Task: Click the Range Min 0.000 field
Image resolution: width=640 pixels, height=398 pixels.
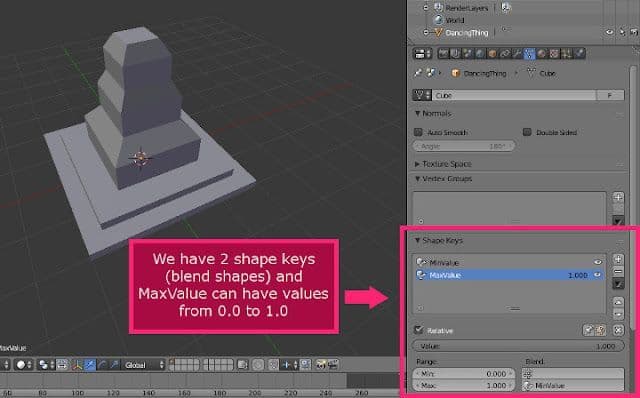Action: click(464, 374)
